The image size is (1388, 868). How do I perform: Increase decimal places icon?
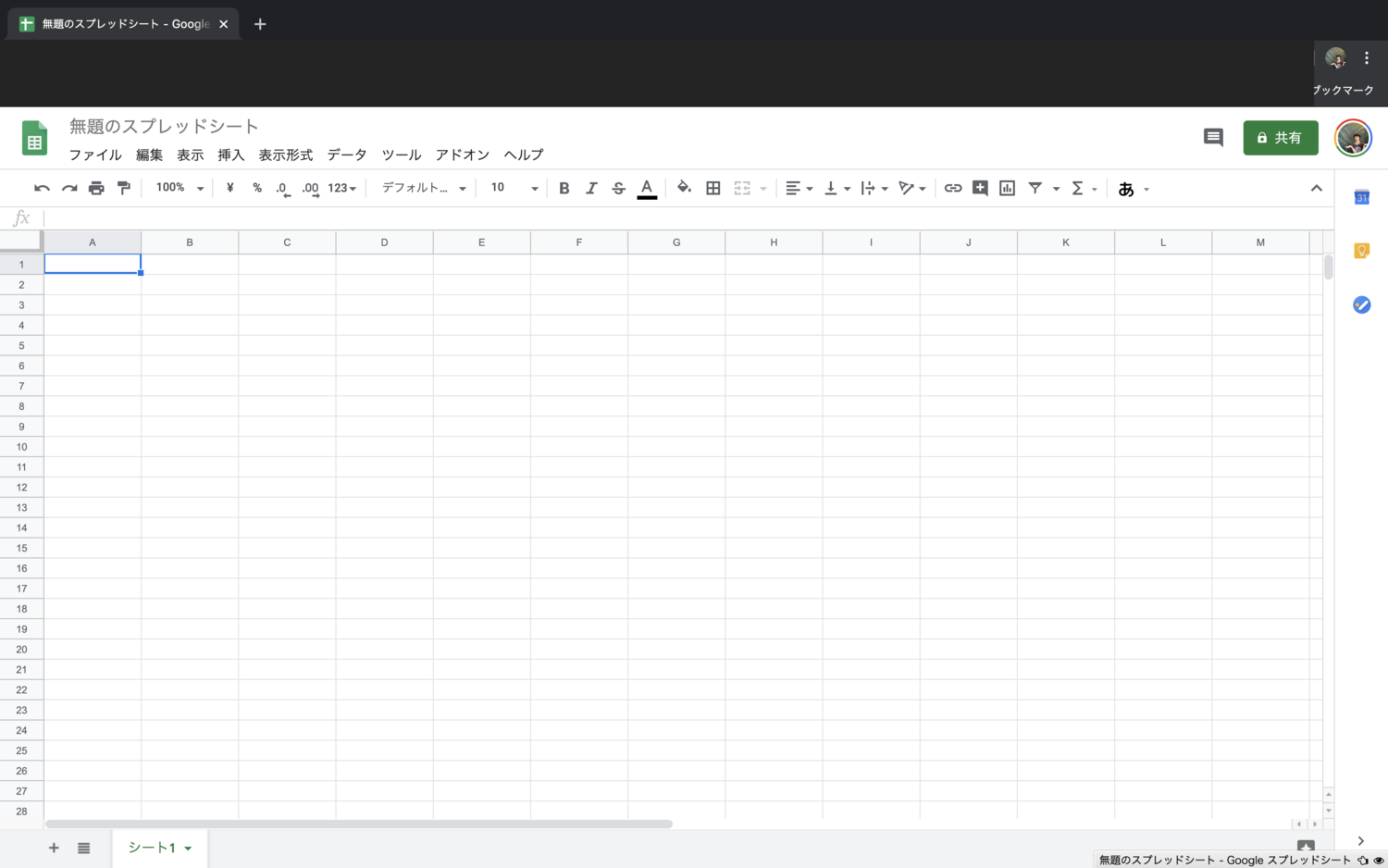click(x=310, y=188)
